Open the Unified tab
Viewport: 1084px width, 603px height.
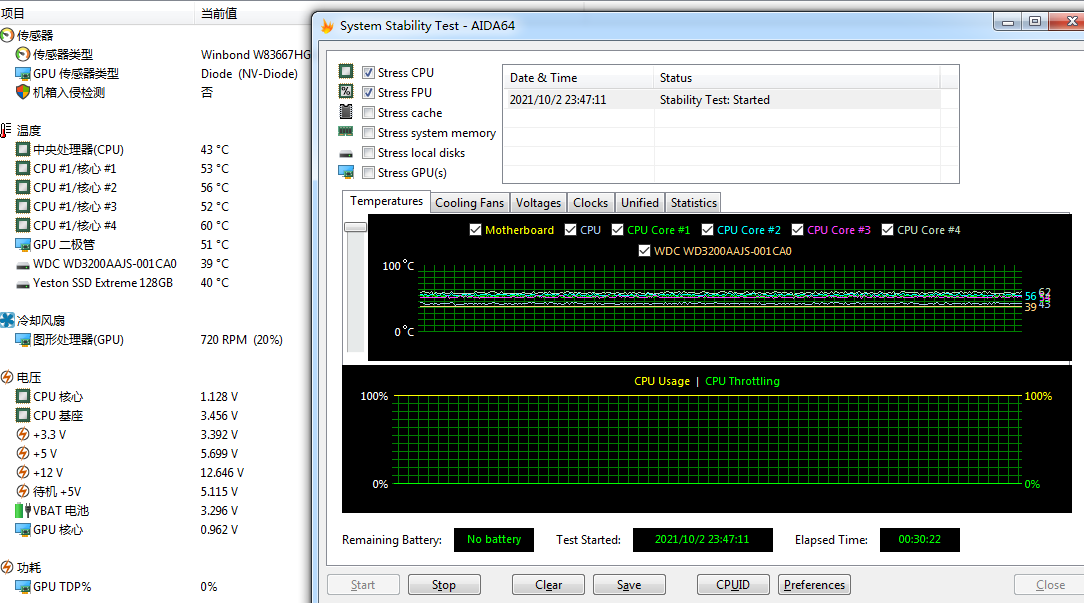tap(639, 203)
